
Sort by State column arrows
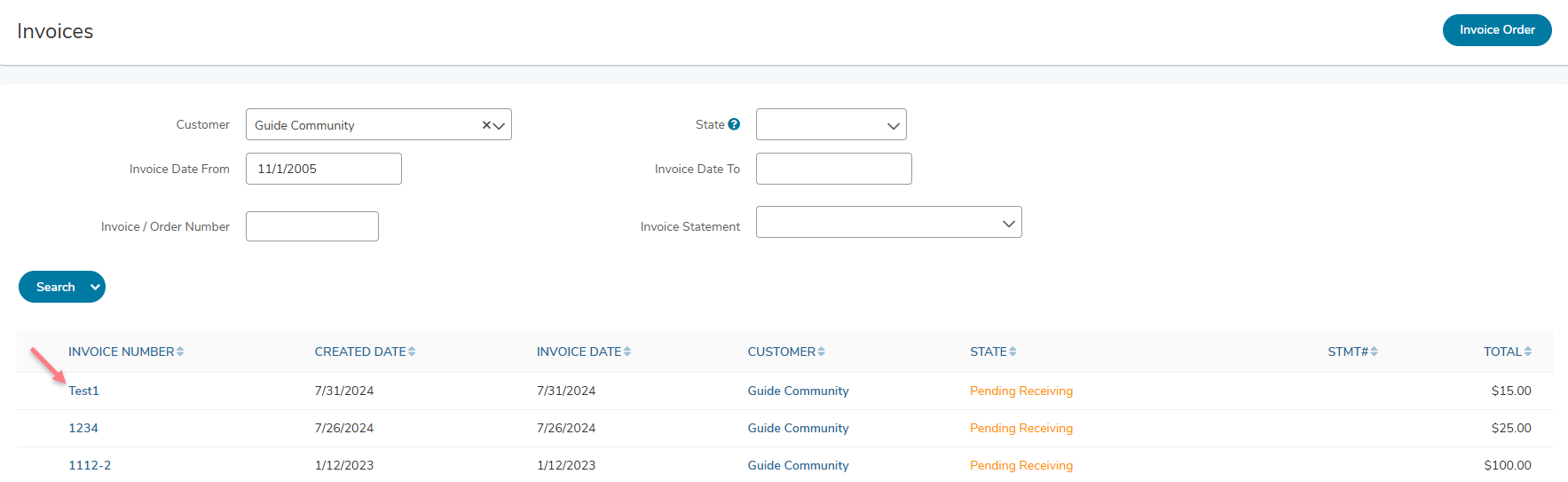[1013, 352]
